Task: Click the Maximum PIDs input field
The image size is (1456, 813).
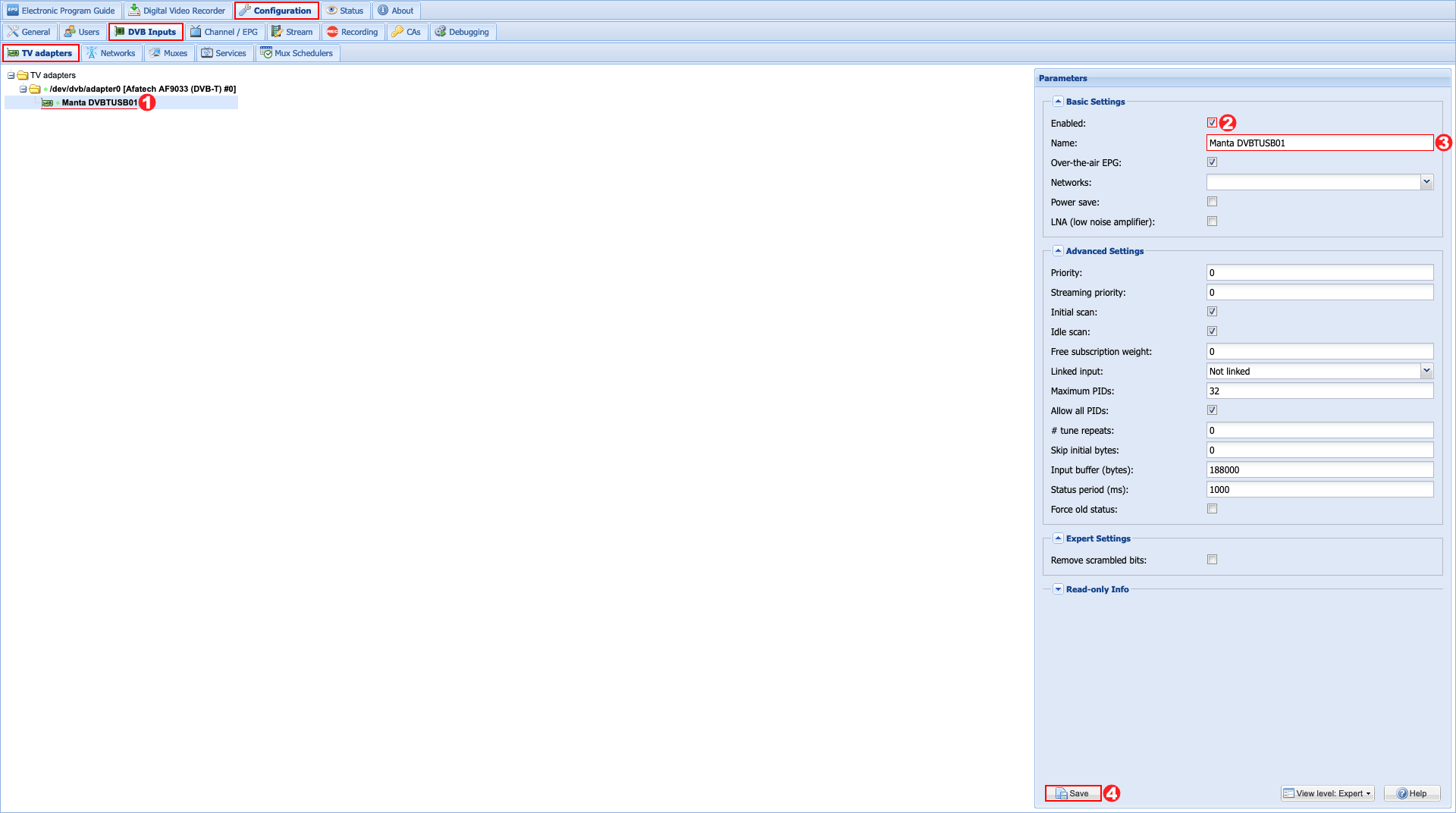Action: [x=1319, y=391]
